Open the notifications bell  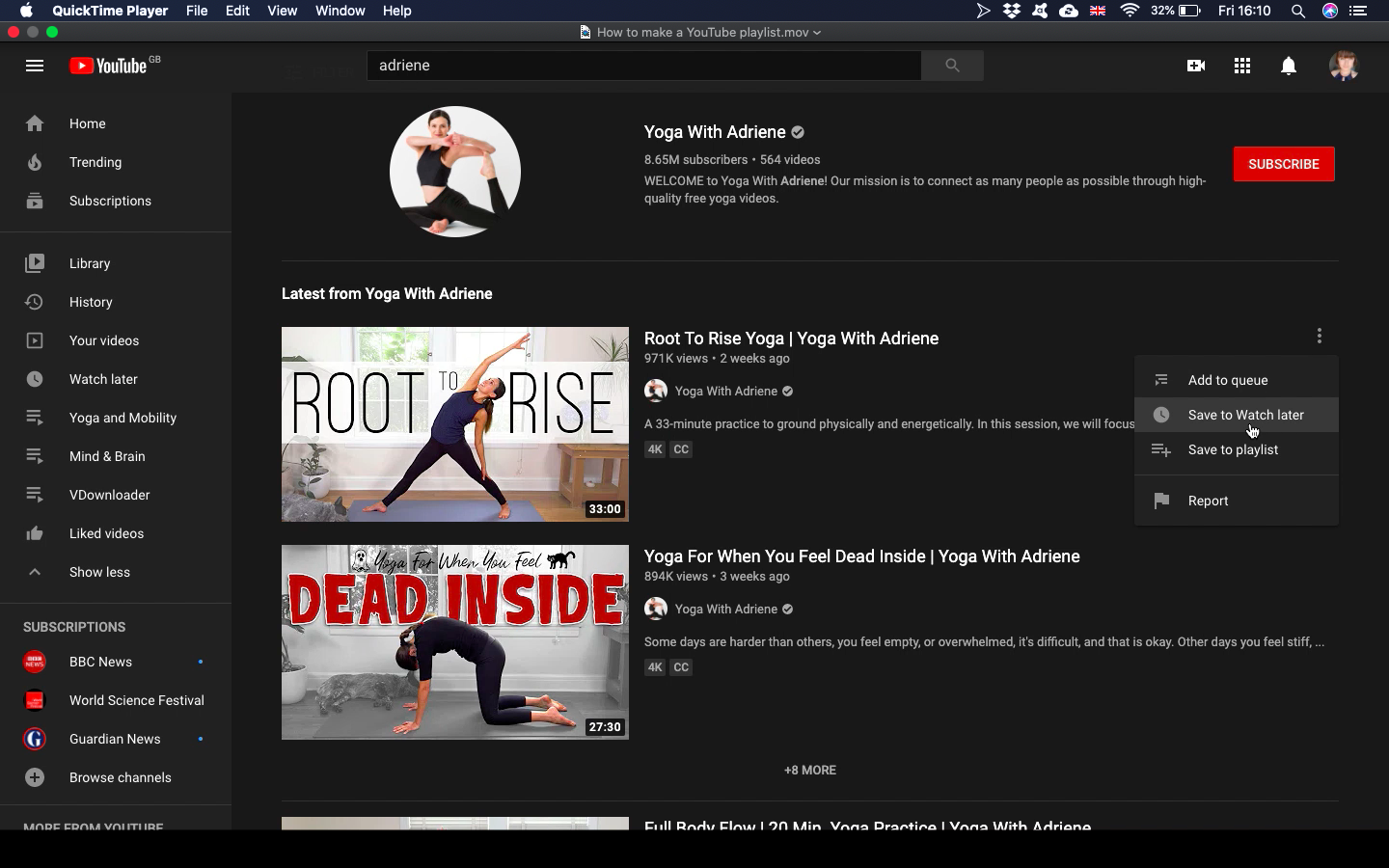click(1289, 66)
